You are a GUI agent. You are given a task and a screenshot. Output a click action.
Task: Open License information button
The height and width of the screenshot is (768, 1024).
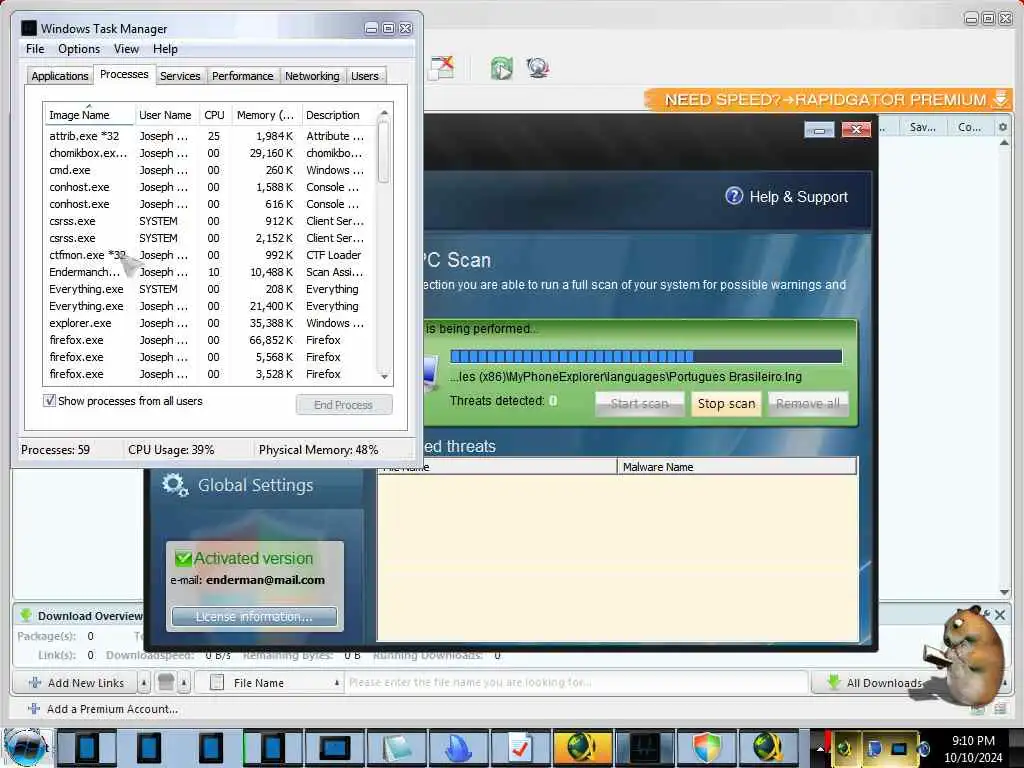254,616
